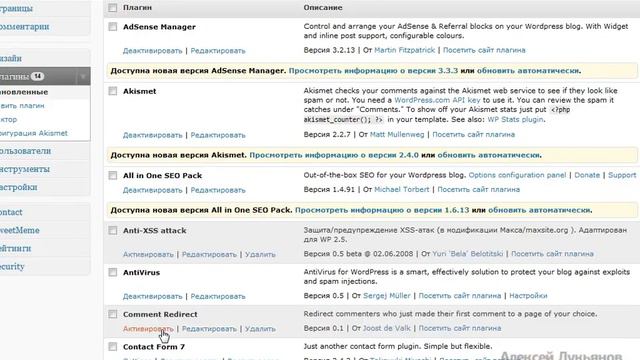Screen dimensions: 640x360
Task: Click Деактивировать under Akismet
Action: [x=153, y=135]
